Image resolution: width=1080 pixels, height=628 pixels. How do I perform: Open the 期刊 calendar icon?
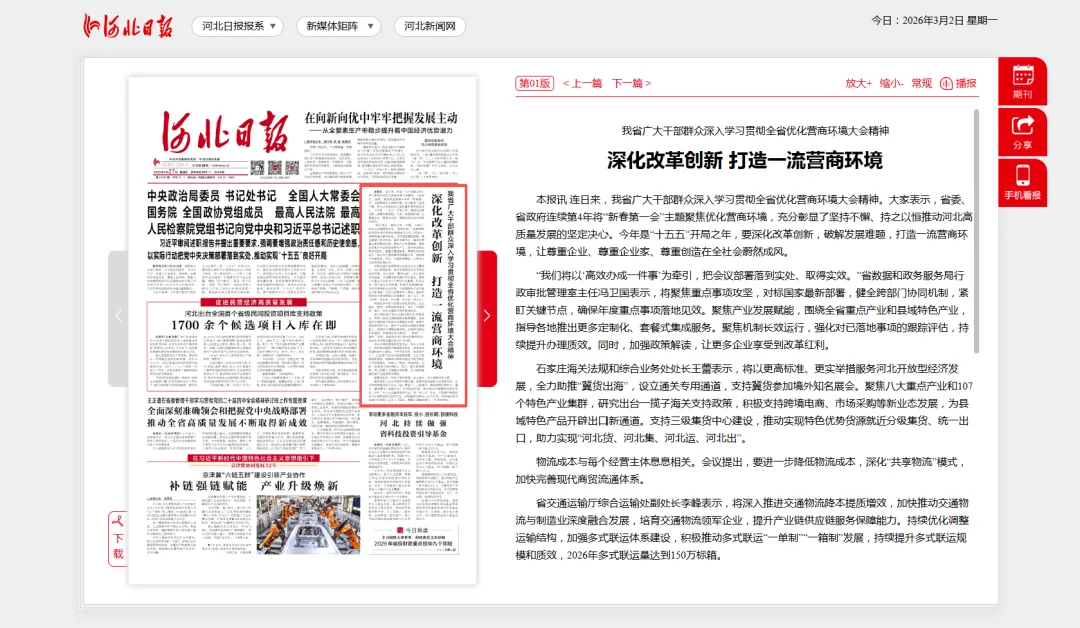tap(1022, 81)
